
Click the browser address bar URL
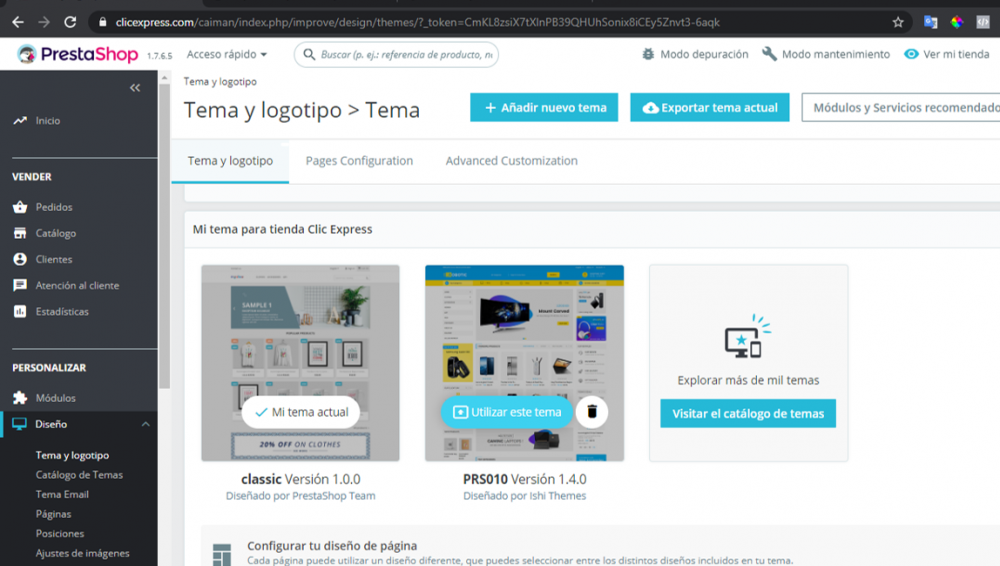(418, 22)
